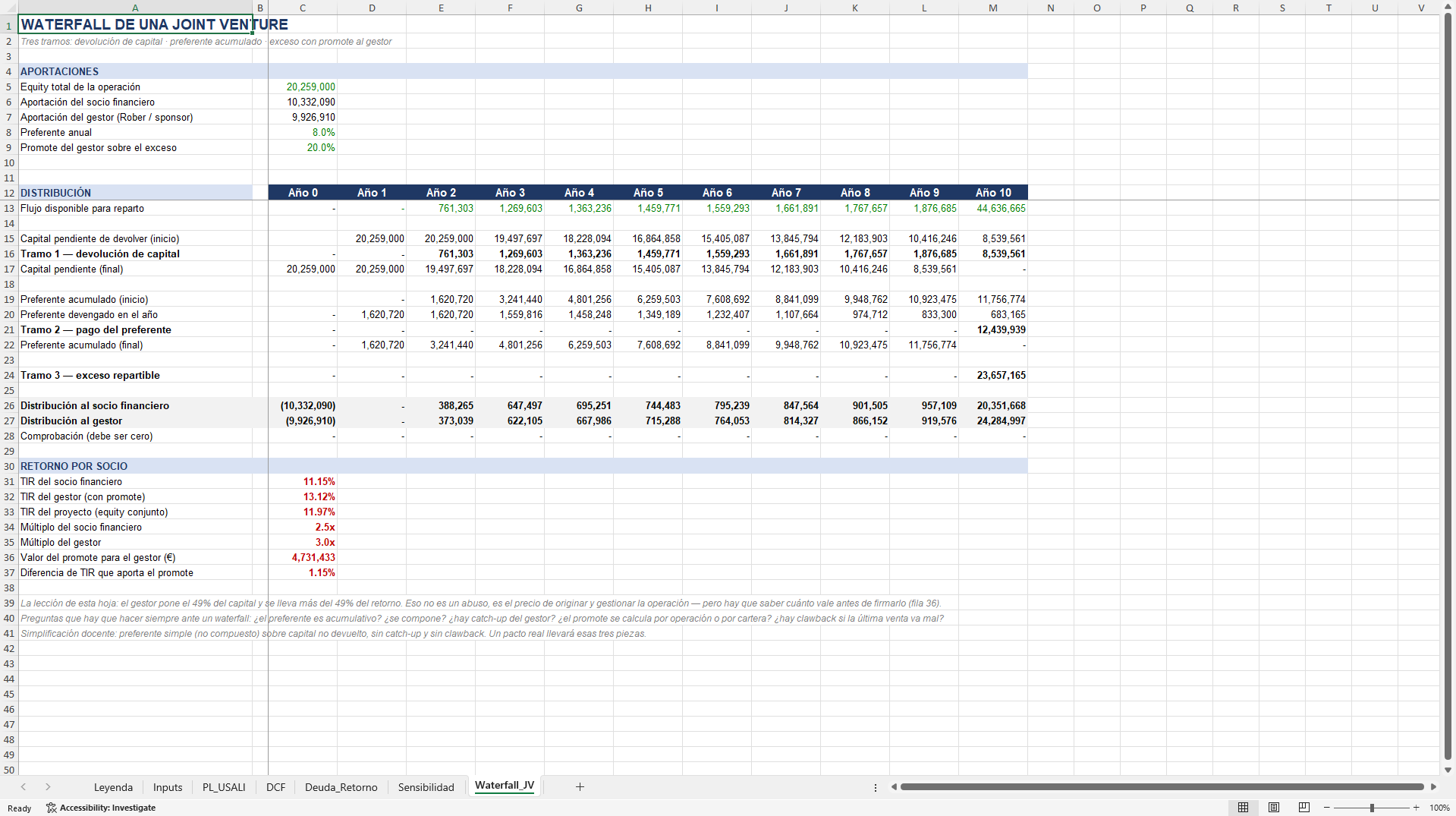This screenshot has height=816, width=1456.
Task: Add a new sheet with plus button
Action: pos(580,787)
